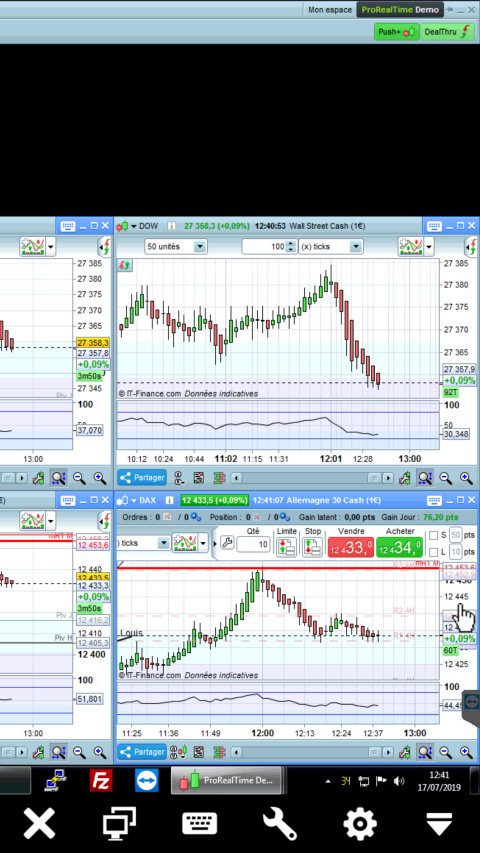Screen dimensions: 480x853
Task: Click the red Vendre sell button
Action: pos(350,547)
